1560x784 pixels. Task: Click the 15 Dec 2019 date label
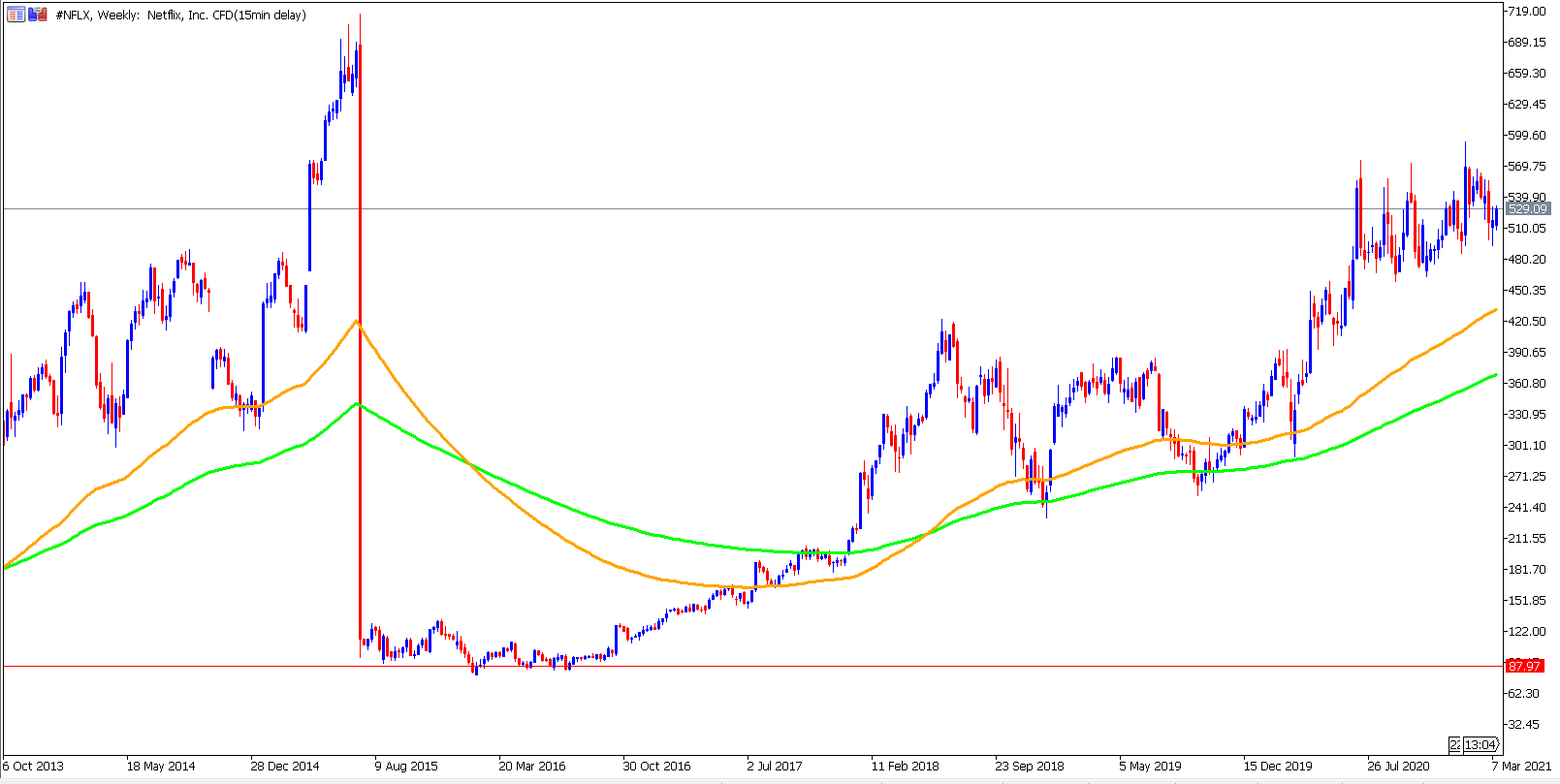[1278, 766]
